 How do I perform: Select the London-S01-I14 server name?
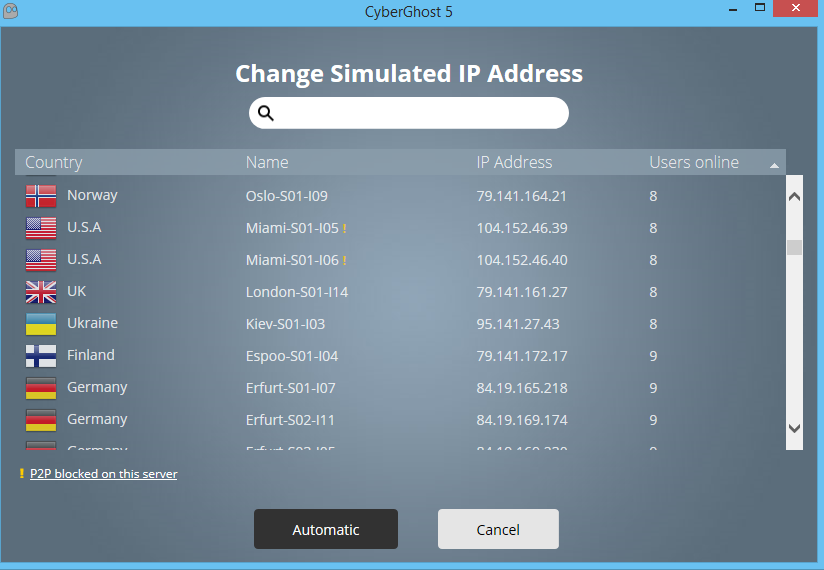(297, 293)
